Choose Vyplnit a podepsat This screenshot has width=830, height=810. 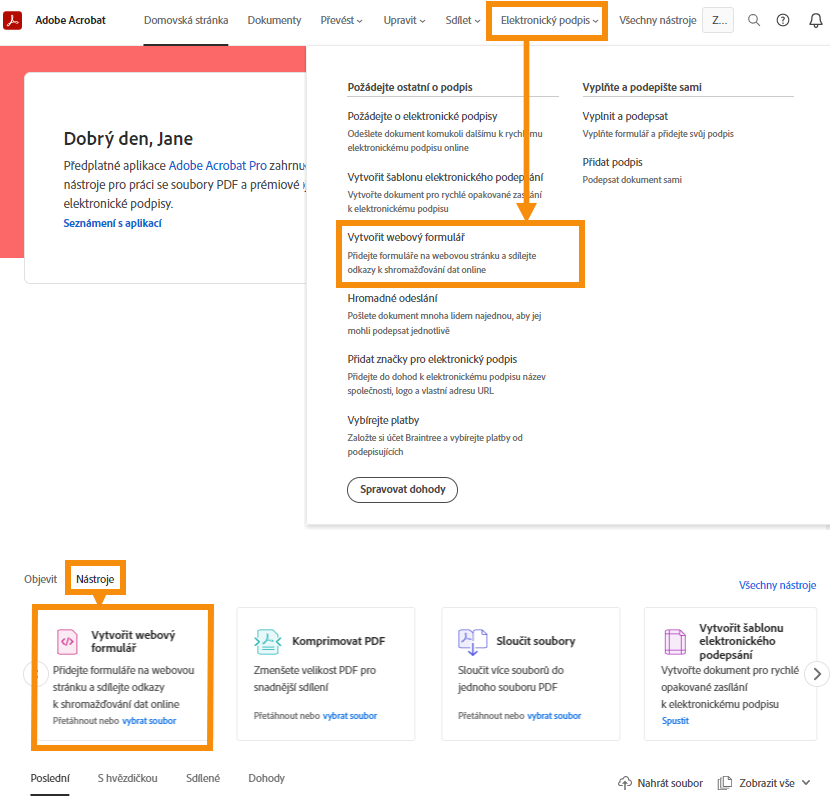(625, 116)
